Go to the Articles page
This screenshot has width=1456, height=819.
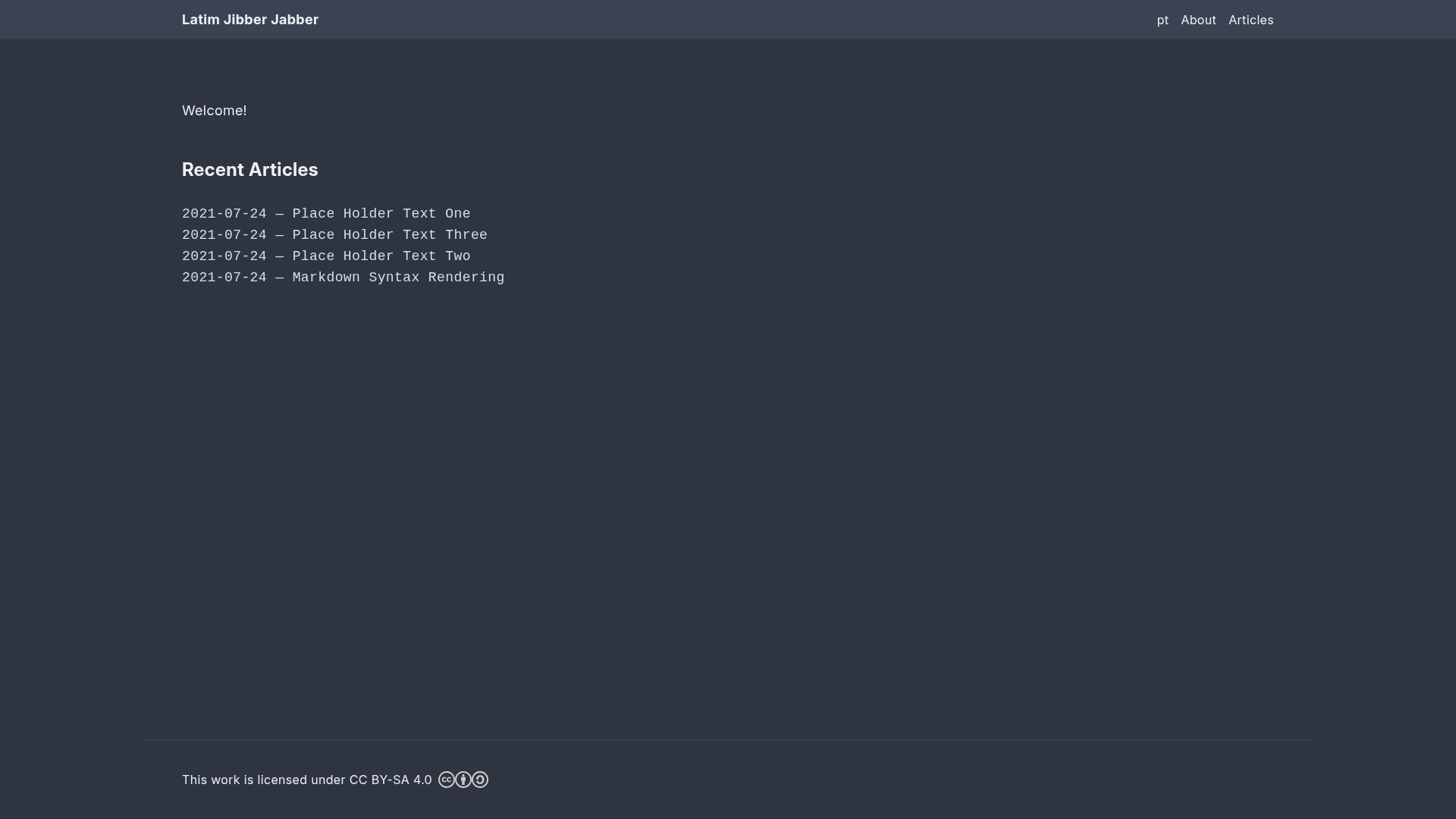tap(1250, 20)
